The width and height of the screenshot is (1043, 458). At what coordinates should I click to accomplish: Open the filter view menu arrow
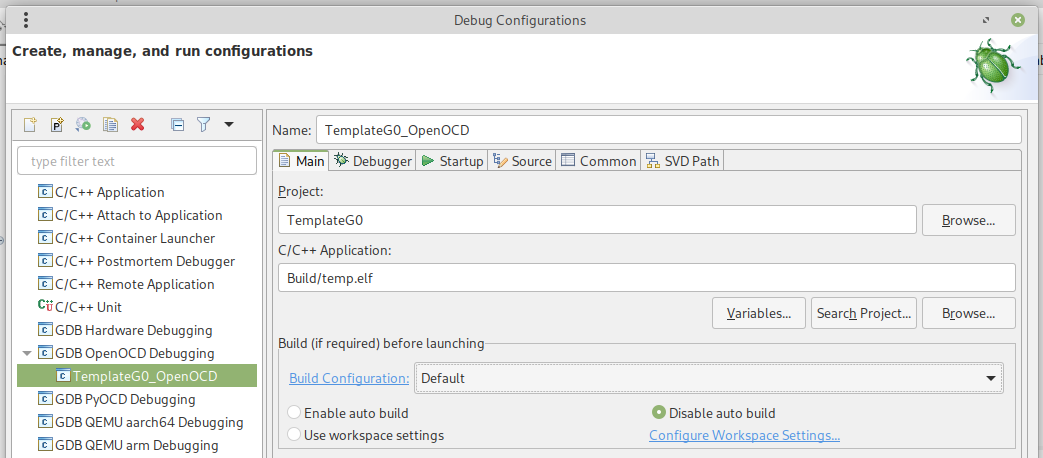point(229,125)
